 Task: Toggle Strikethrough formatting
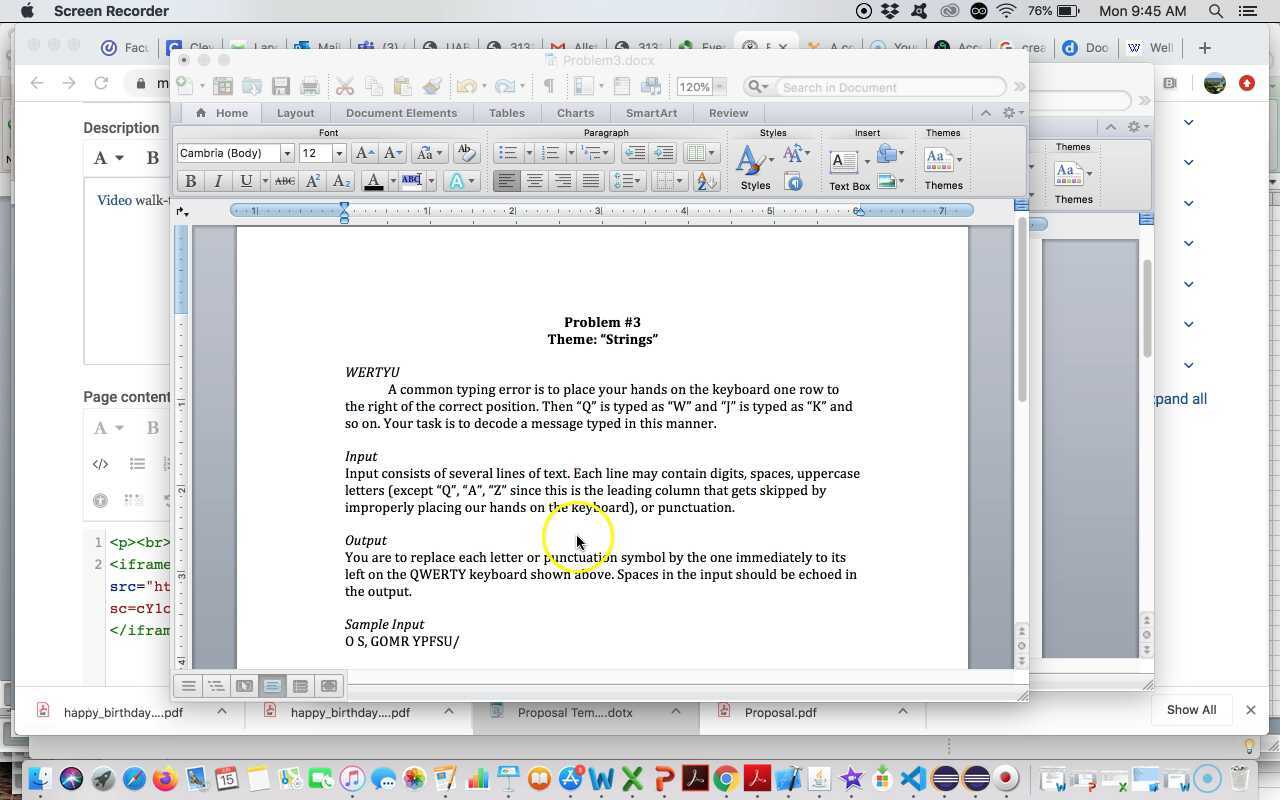click(285, 181)
